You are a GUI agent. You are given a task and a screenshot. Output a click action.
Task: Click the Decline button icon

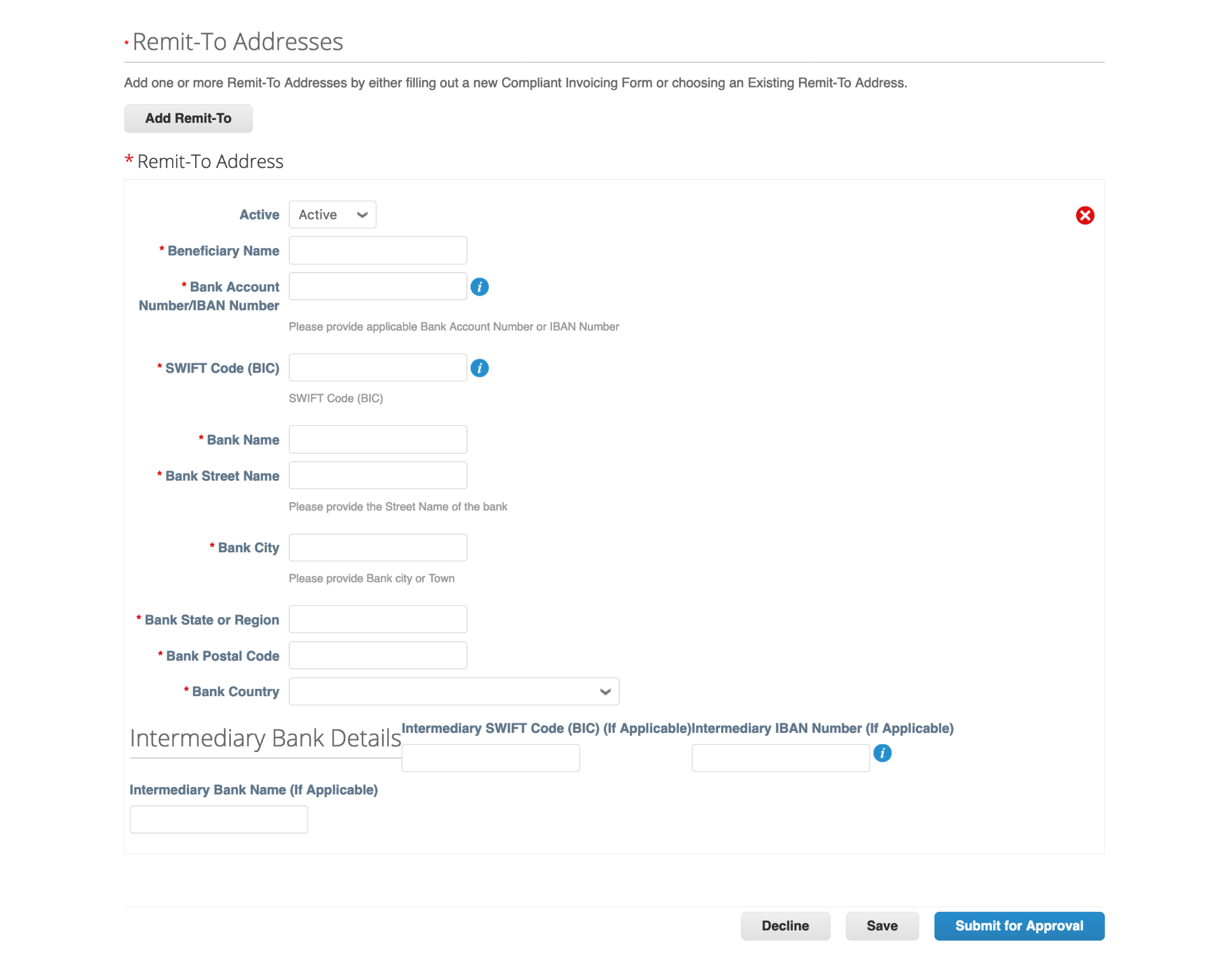786,925
